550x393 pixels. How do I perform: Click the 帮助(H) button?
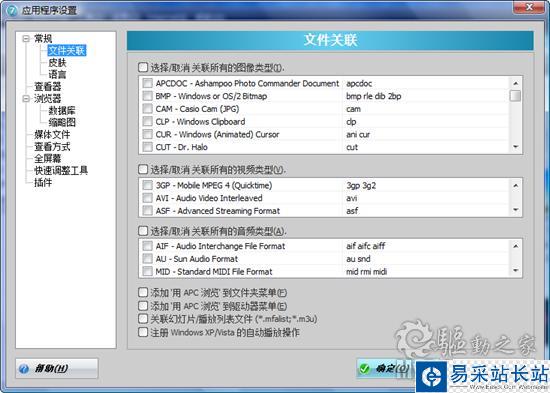(57, 368)
